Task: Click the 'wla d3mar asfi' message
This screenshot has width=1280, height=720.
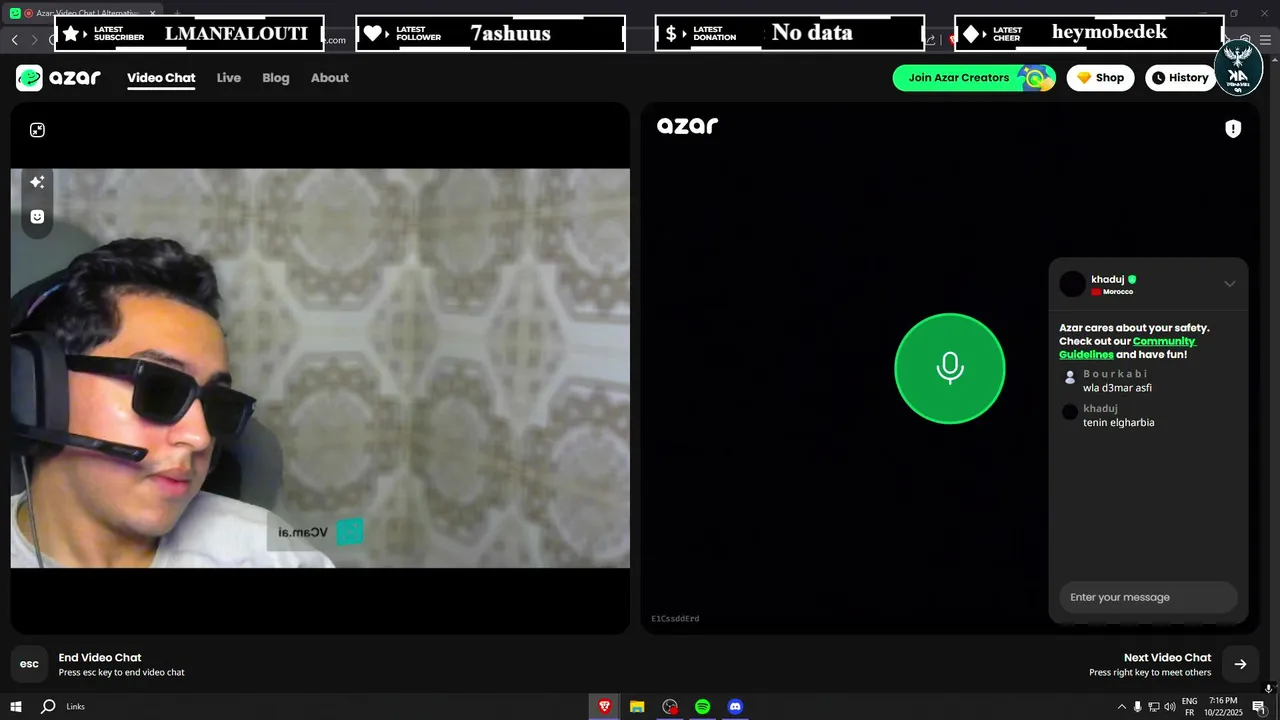Action: point(1118,388)
